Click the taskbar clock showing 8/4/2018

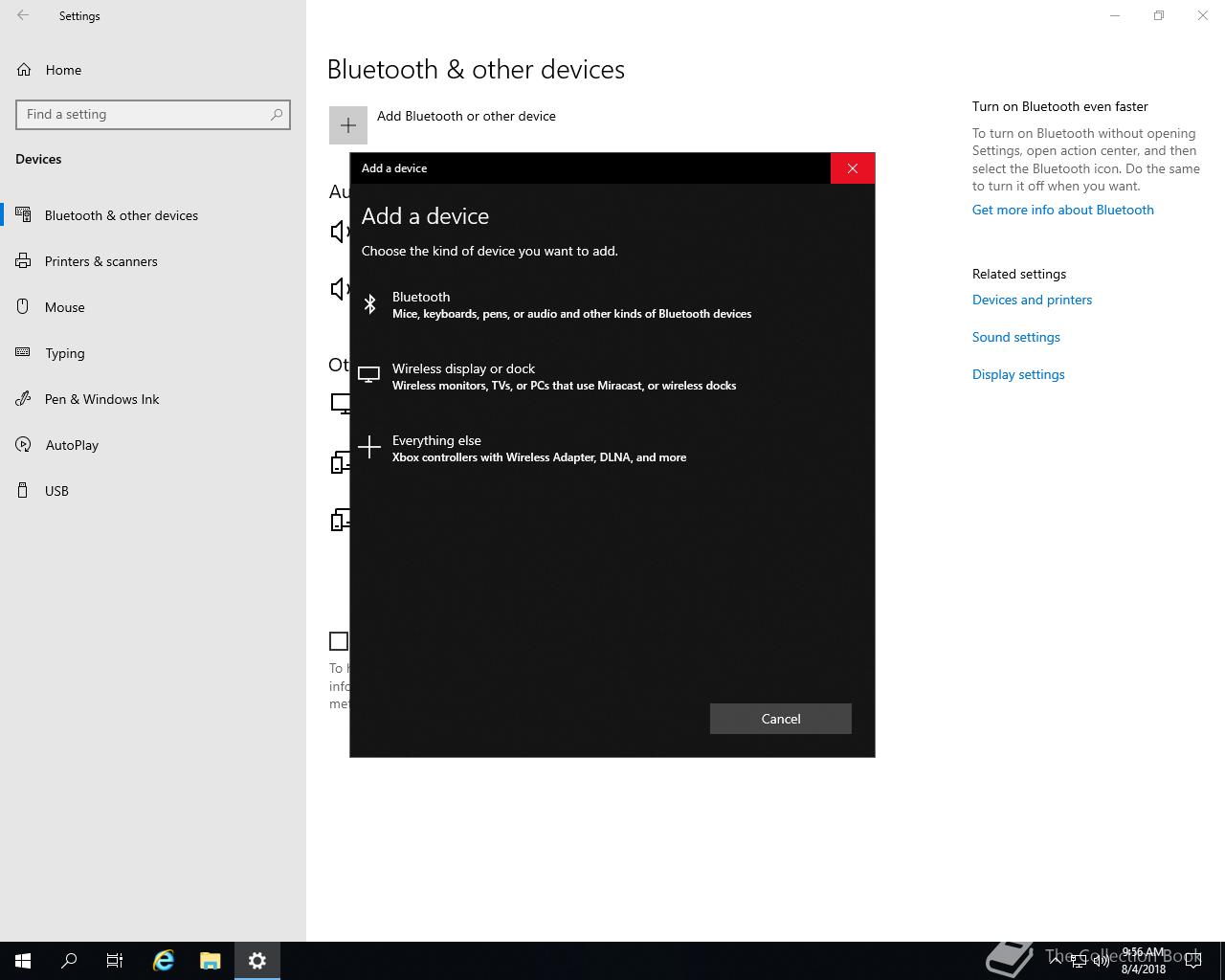1144,961
